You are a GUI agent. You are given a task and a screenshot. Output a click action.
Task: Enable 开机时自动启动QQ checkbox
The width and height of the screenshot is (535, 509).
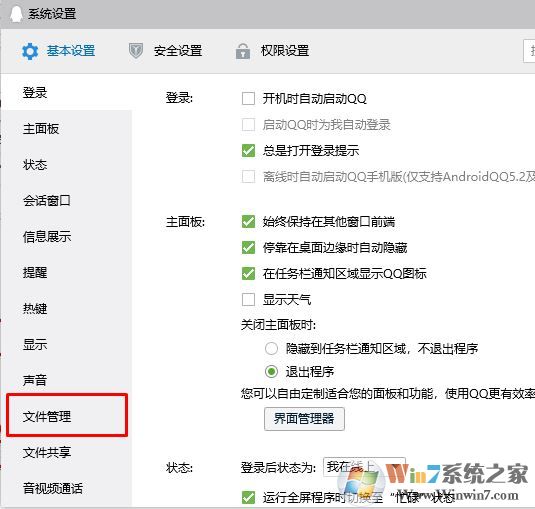[x=248, y=99]
